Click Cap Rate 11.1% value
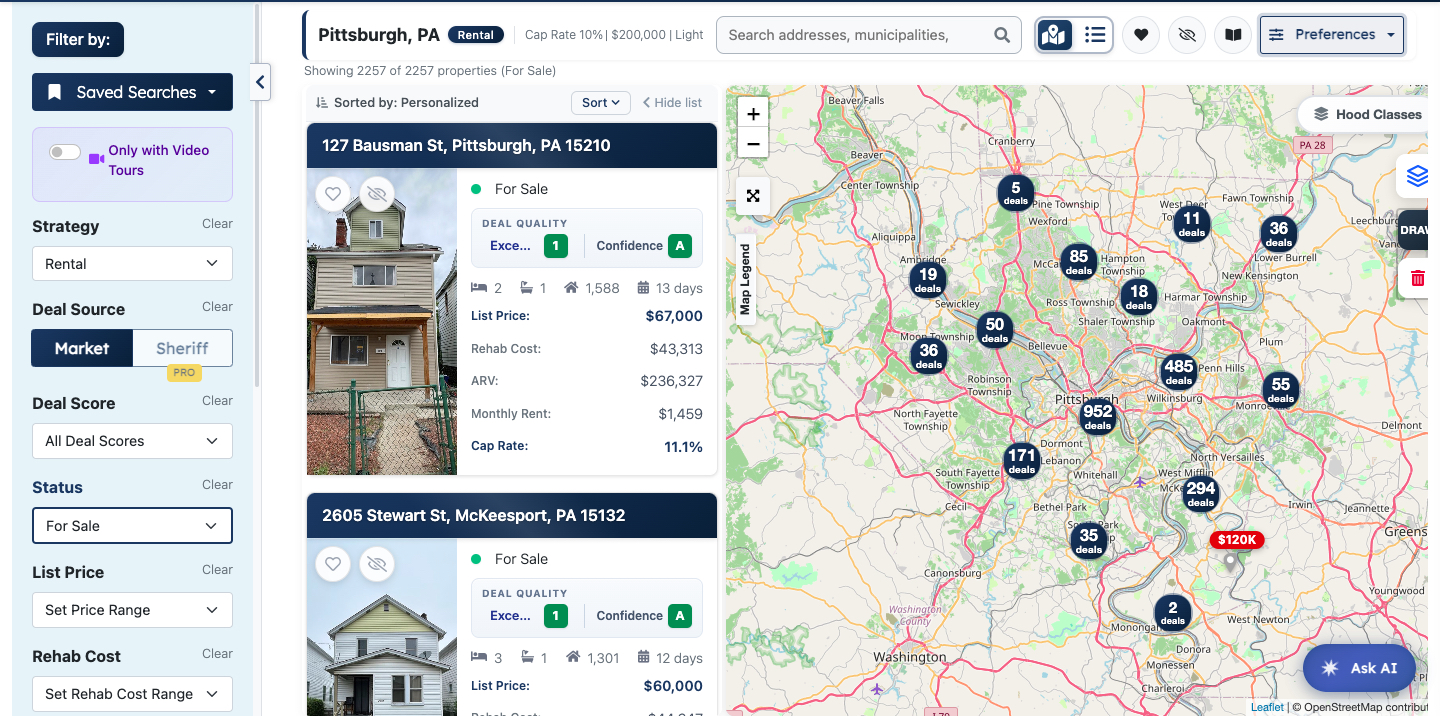The width and height of the screenshot is (1440, 716). pyautogui.click(x=683, y=447)
